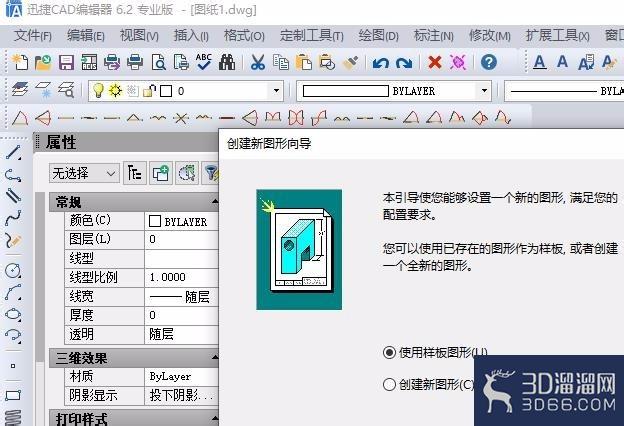This screenshot has width=624, height=426.
Task: Open the 格式(O) menu
Action: (244, 36)
